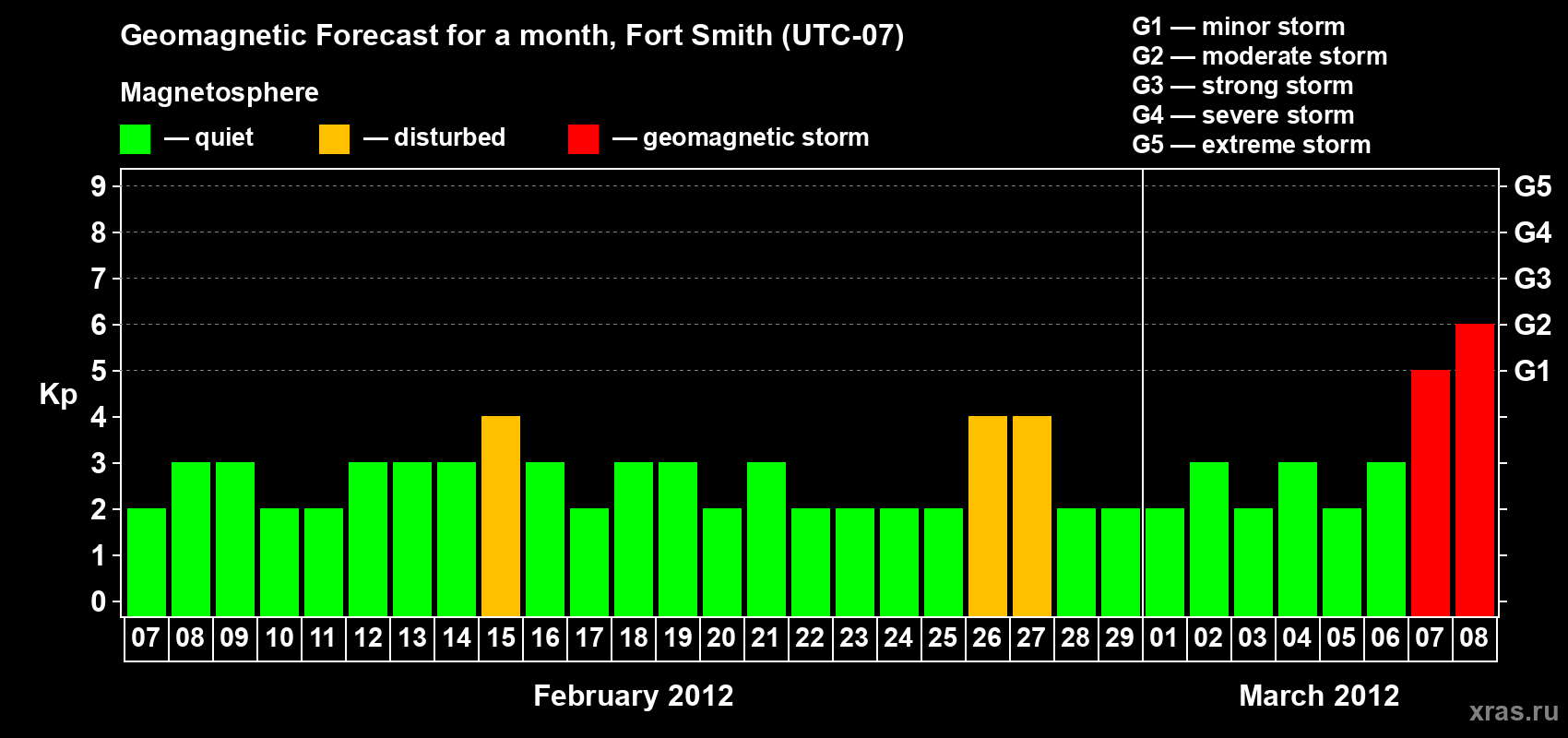Image resolution: width=1568 pixels, height=738 pixels.
Task: Select the green bar for February 14
Action: (457, 539)
